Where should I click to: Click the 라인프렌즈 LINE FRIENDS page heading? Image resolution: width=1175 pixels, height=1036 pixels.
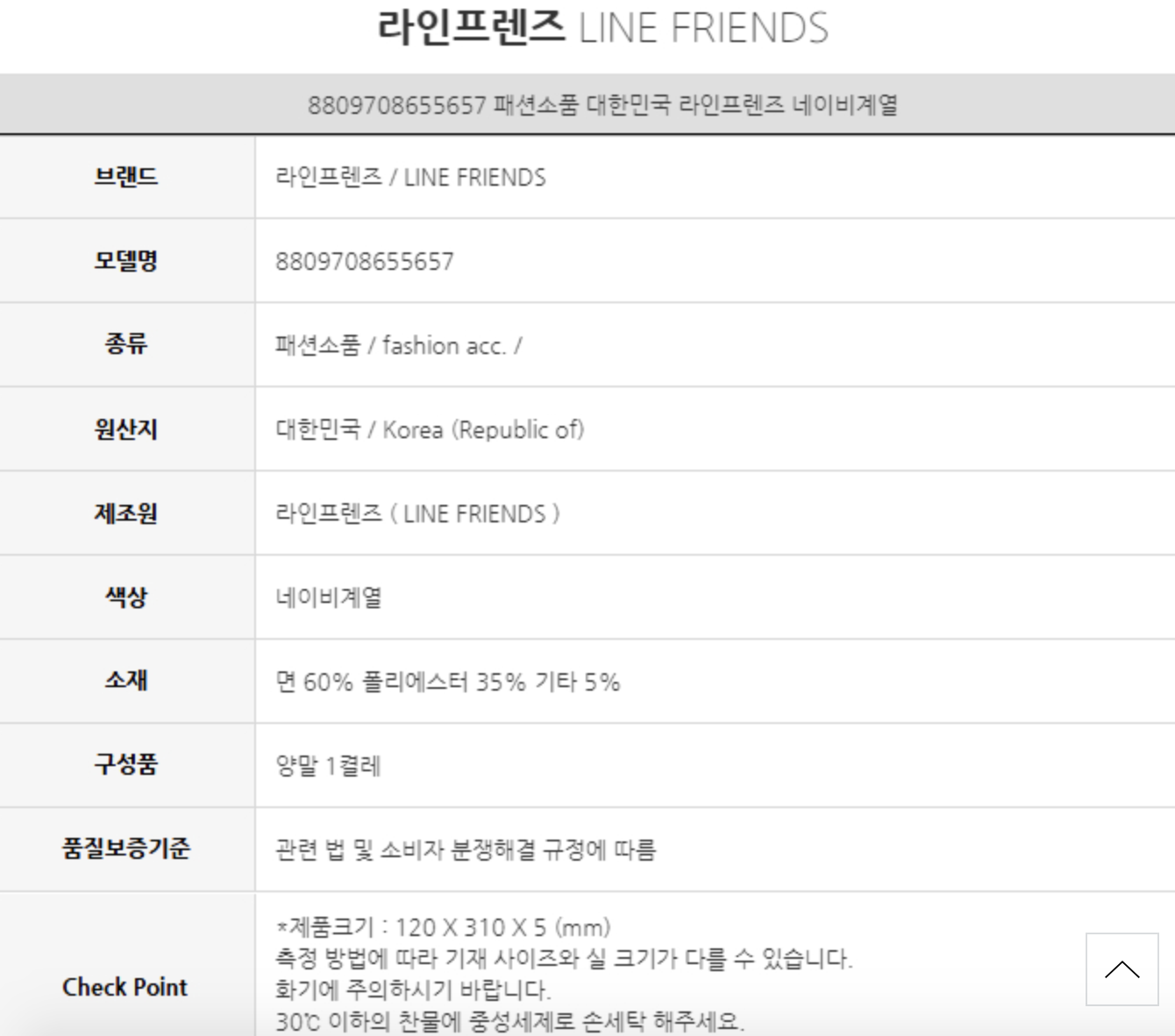pos(602,28)
